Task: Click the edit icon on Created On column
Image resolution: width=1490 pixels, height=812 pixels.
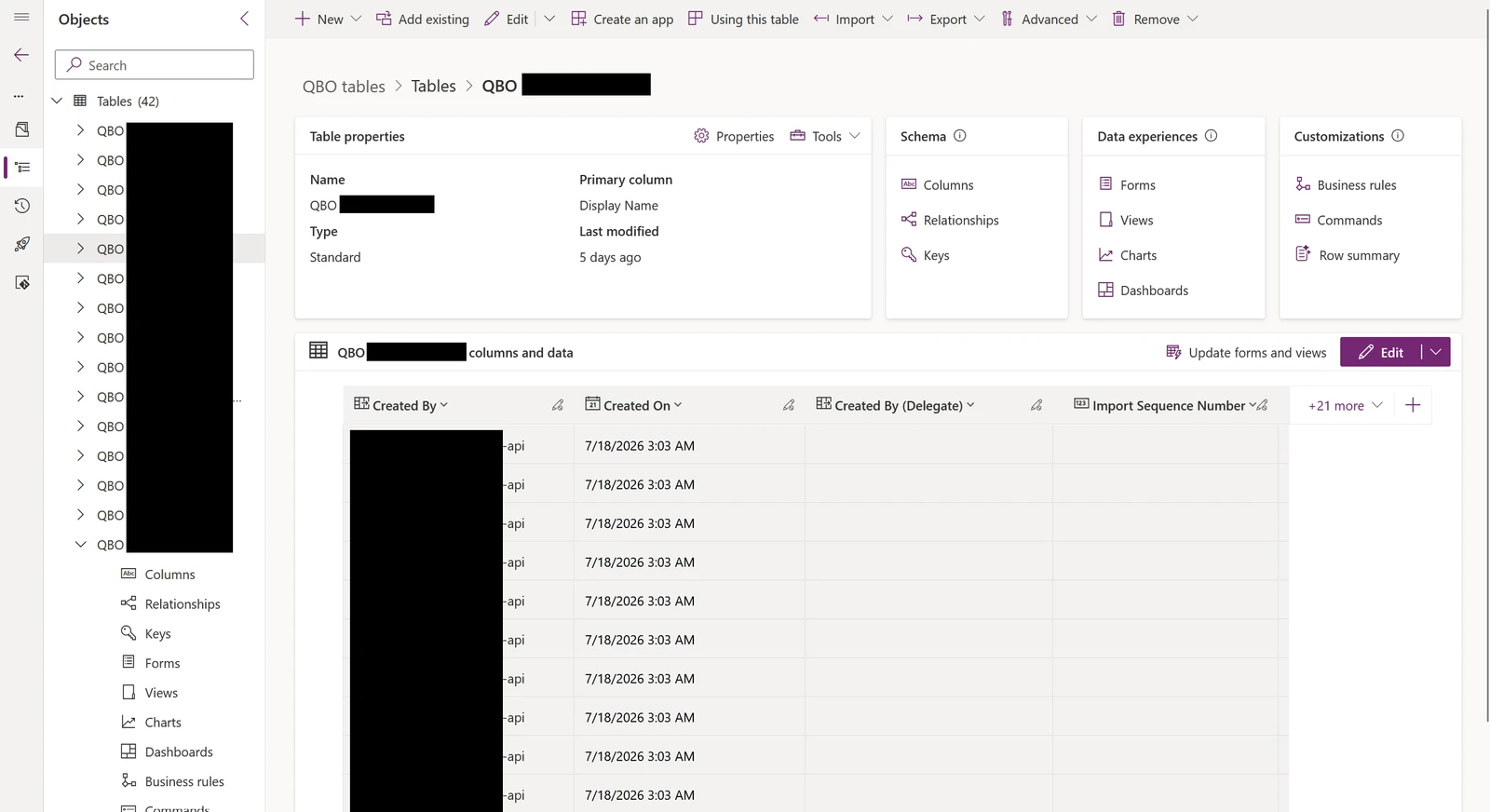Action: tap(789, 405)
